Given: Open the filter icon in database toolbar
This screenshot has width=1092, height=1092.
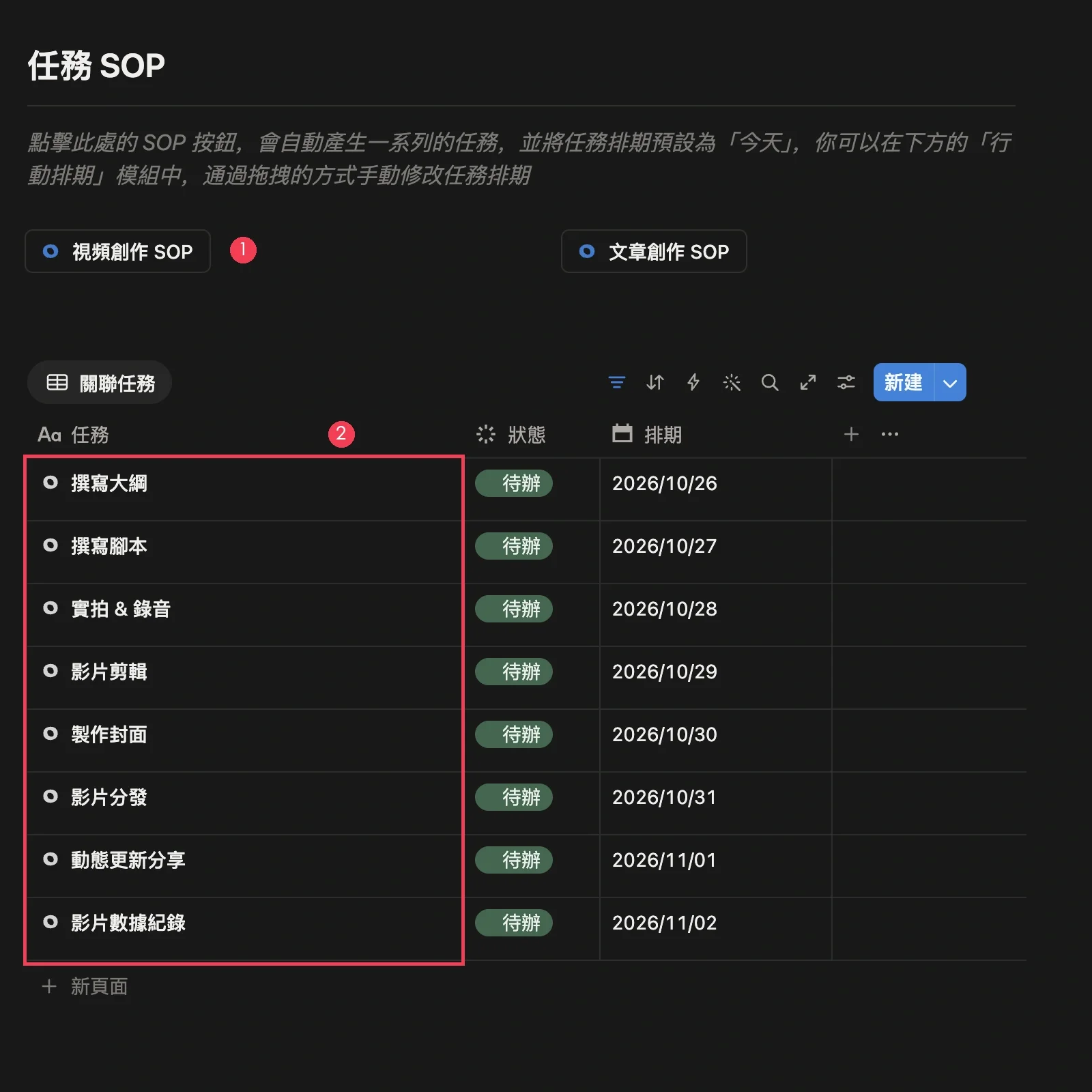Looking at the screenshot, I should pos(617,382).
